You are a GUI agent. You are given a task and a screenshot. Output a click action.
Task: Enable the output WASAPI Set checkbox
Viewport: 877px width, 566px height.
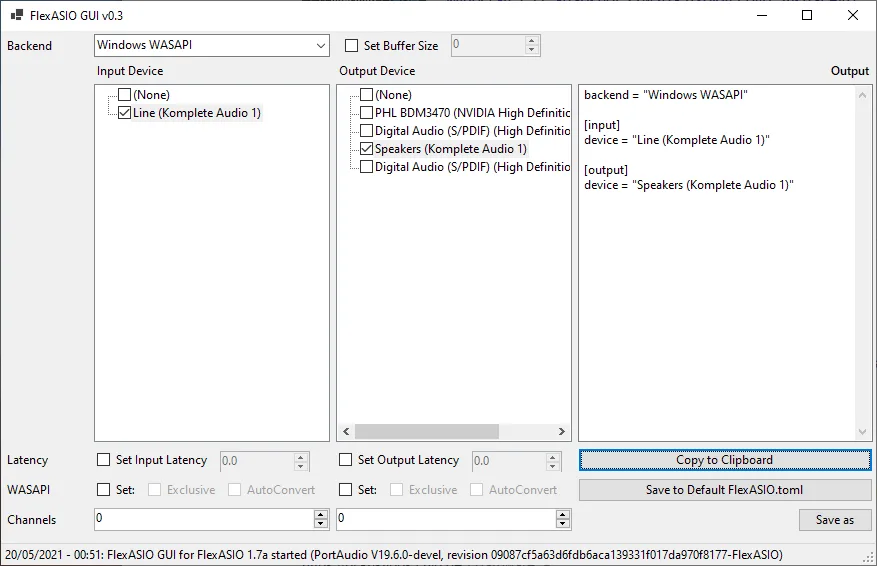click(x=346, y=490)
